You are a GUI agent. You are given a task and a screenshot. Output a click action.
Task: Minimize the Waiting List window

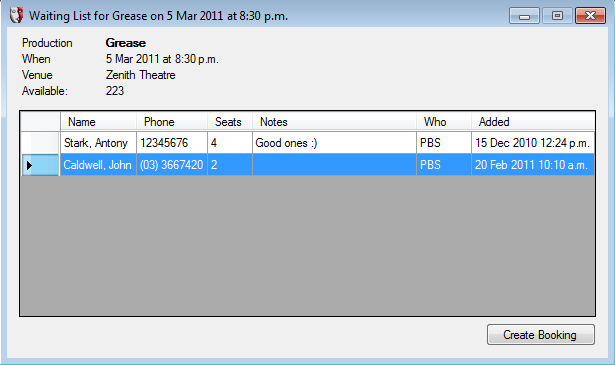click(524, 16)
